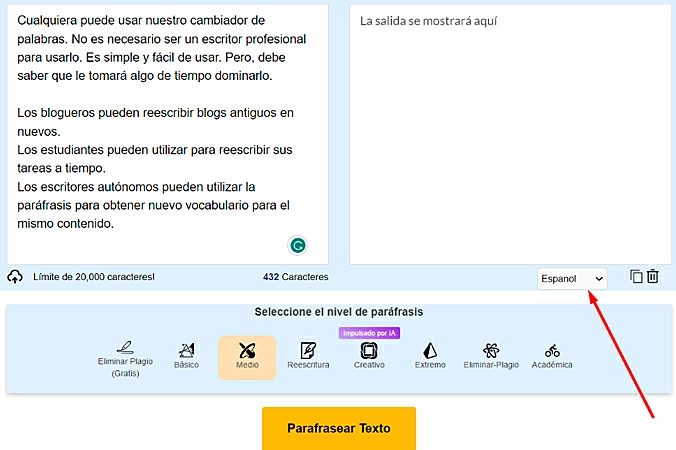Pick the Creativo AI-powered mode
This screenshot has width=676, height=450.
(x=369, y=356)
